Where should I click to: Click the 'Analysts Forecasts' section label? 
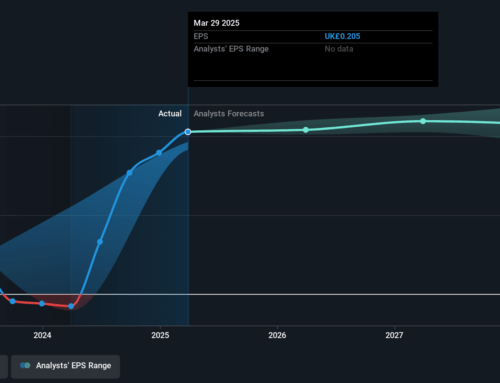pyautogui.click(x=229, y=114)
